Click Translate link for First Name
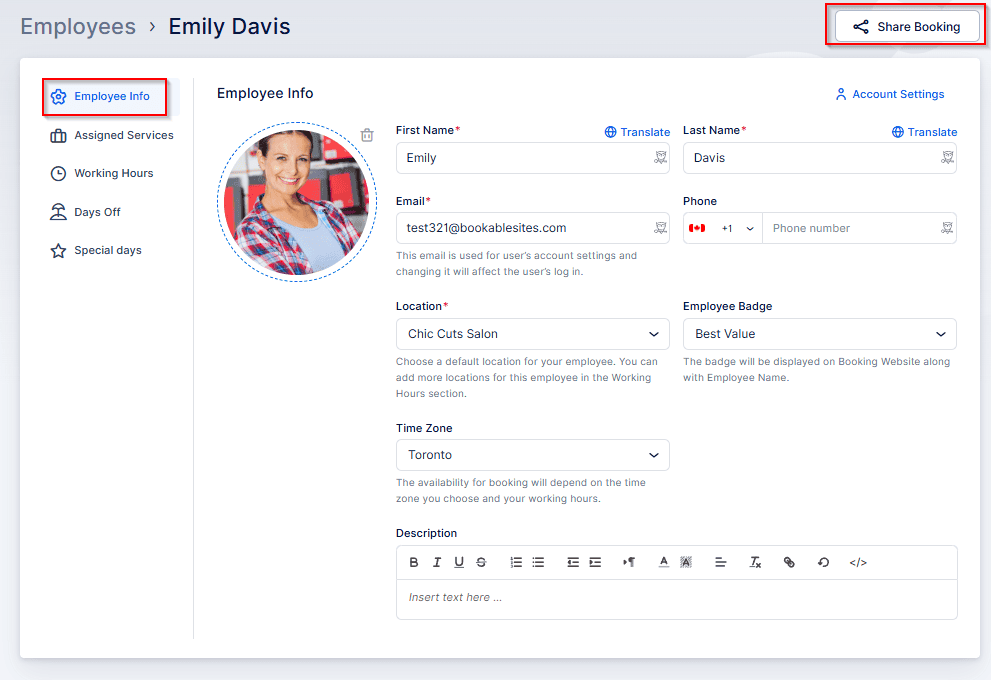This screenshot has height=680, width=991. pos(637,132)
